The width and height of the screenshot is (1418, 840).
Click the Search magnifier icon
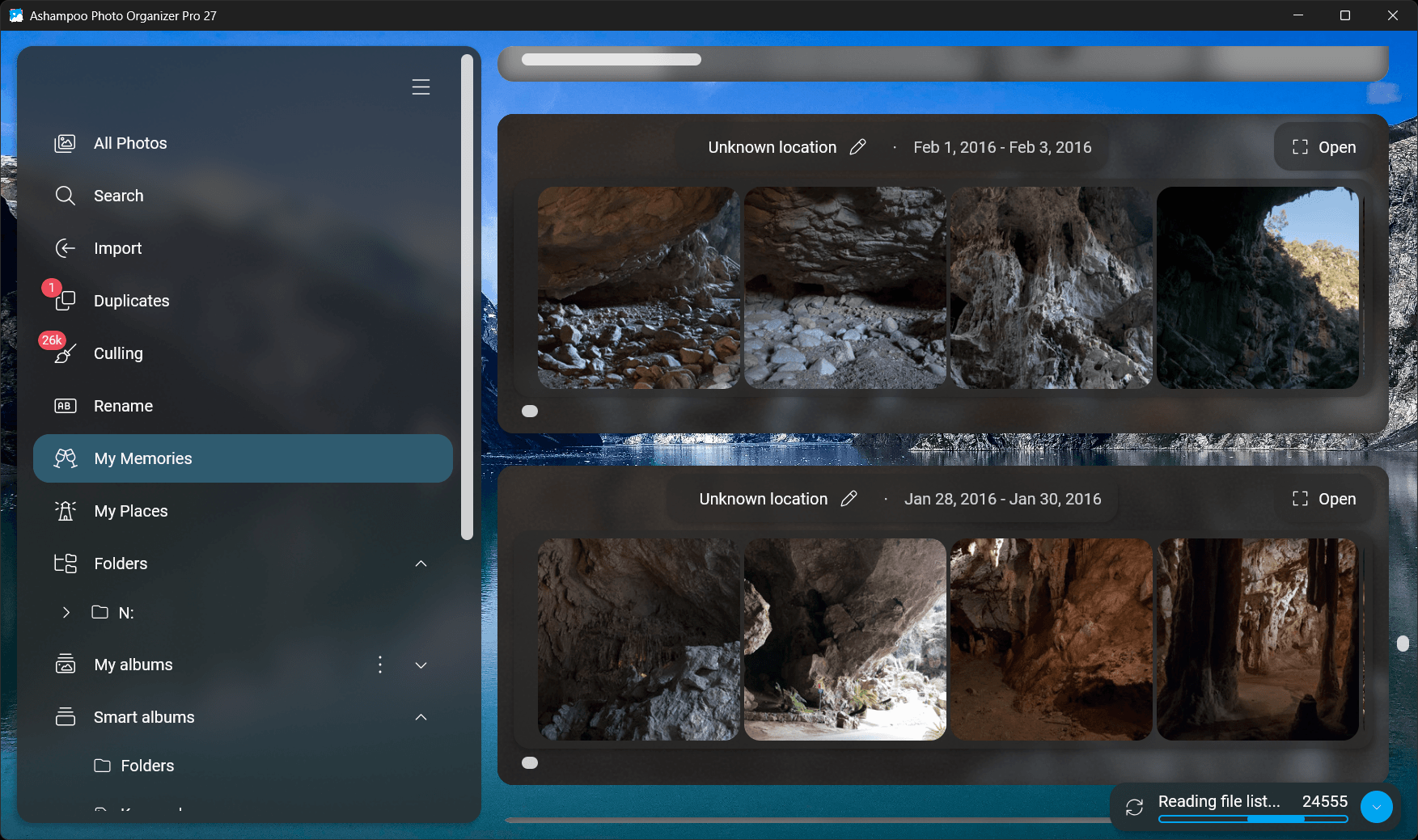[65, 196]
